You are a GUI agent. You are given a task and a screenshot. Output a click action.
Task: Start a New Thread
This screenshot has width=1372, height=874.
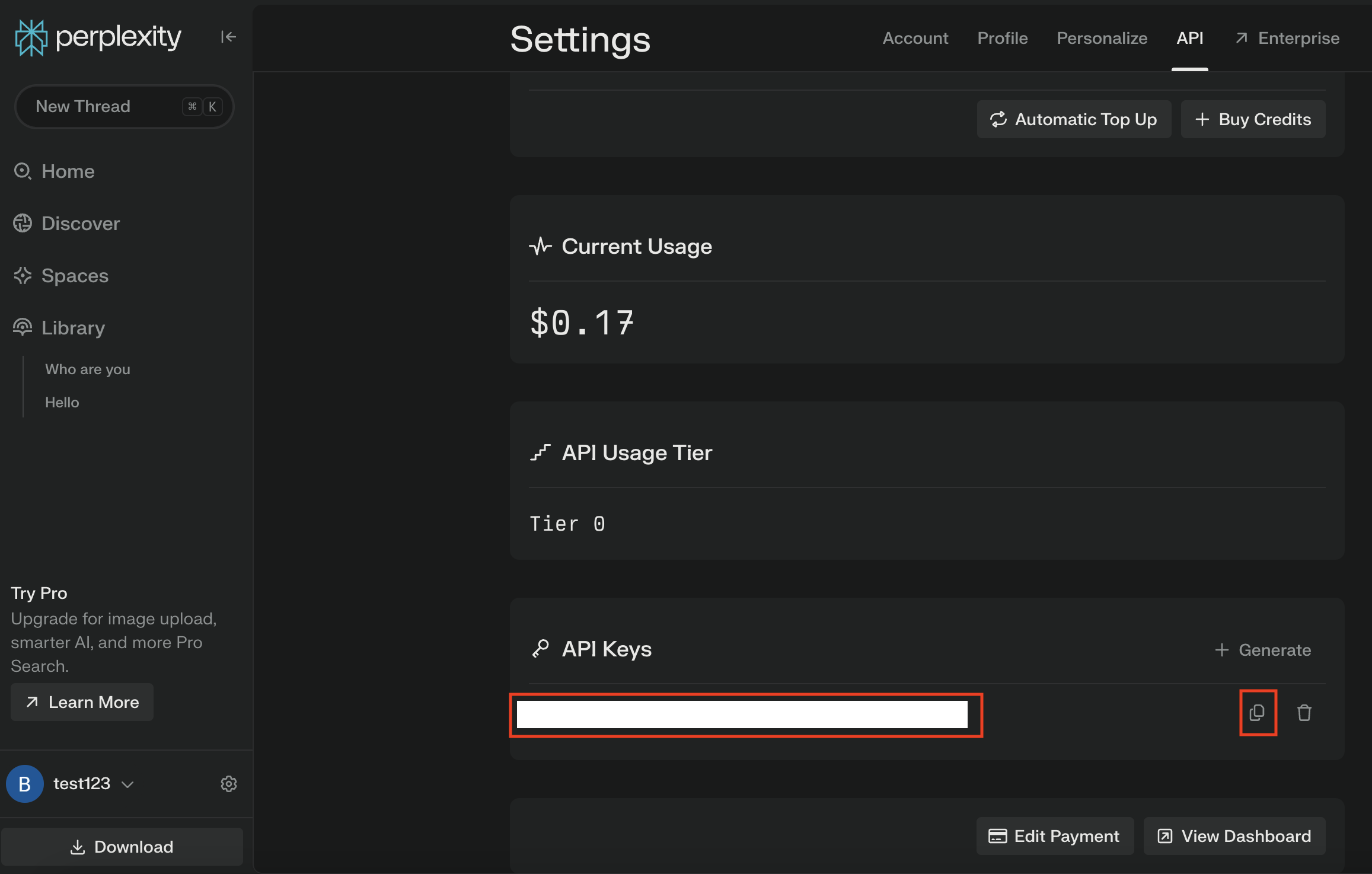pos(125,106)
